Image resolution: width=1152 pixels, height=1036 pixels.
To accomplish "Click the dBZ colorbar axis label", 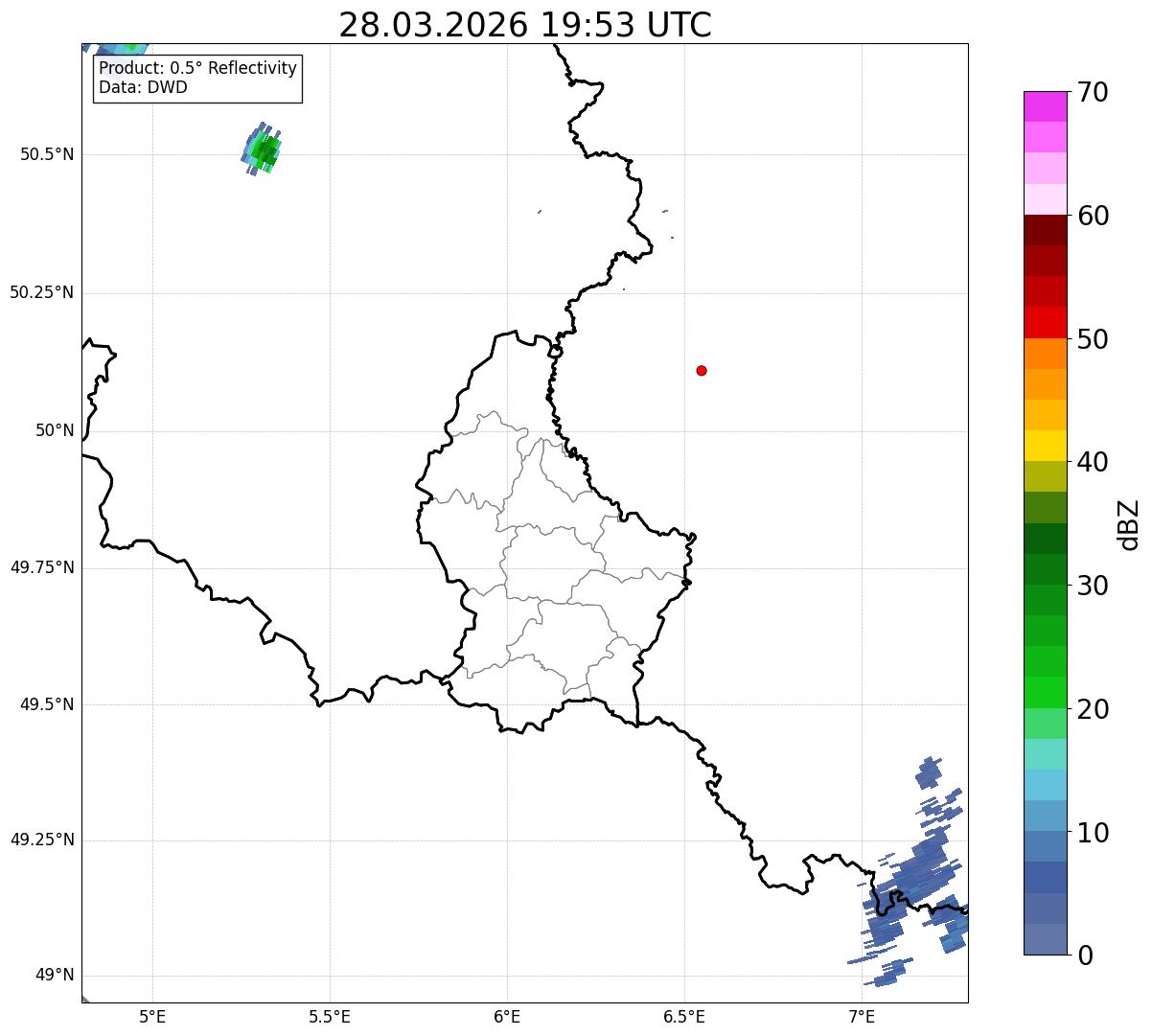I will [x=1129, y=524].
